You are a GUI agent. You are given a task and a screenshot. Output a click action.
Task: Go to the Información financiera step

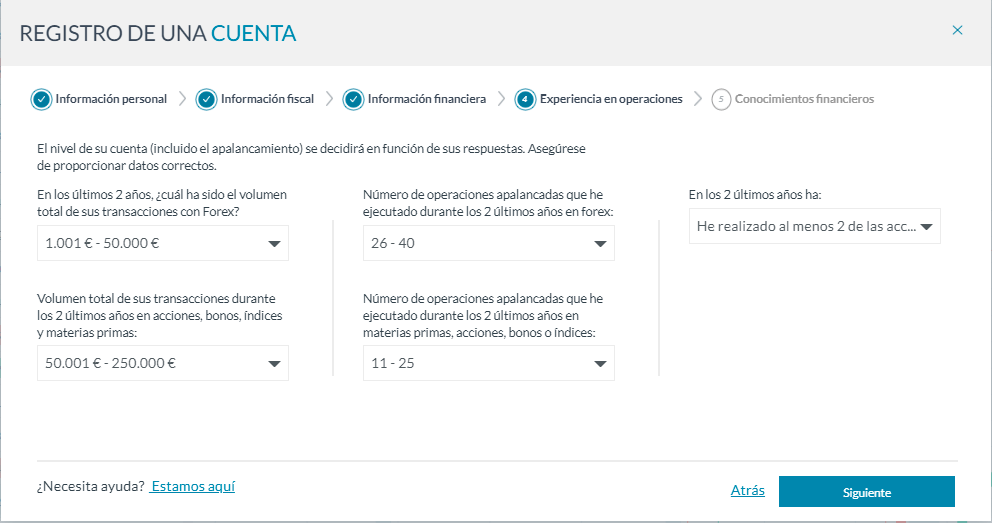(426, 99)
